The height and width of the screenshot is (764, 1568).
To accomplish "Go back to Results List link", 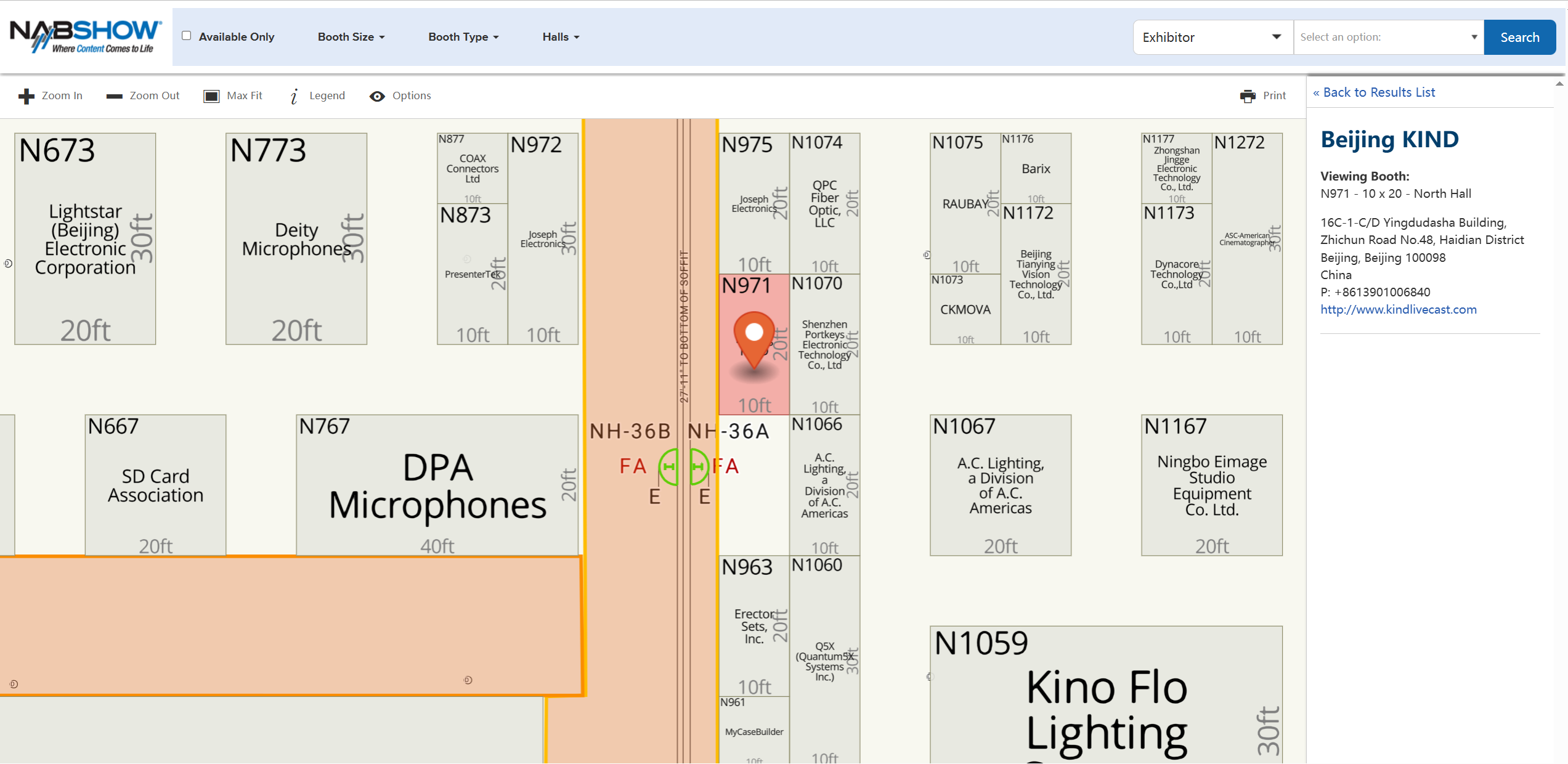I will (1374, 92).
